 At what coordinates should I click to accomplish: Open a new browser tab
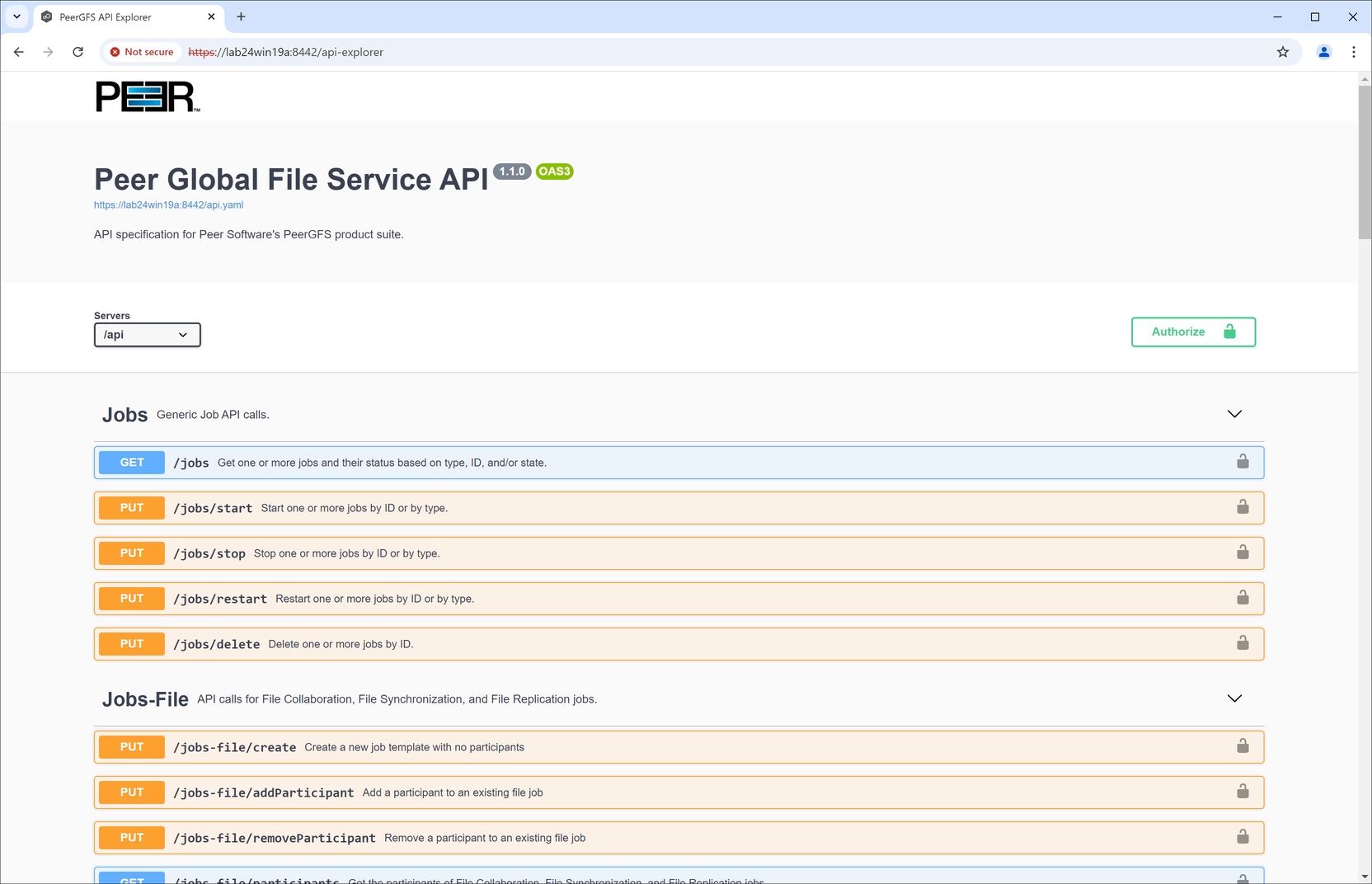click(x=241, y=16)
